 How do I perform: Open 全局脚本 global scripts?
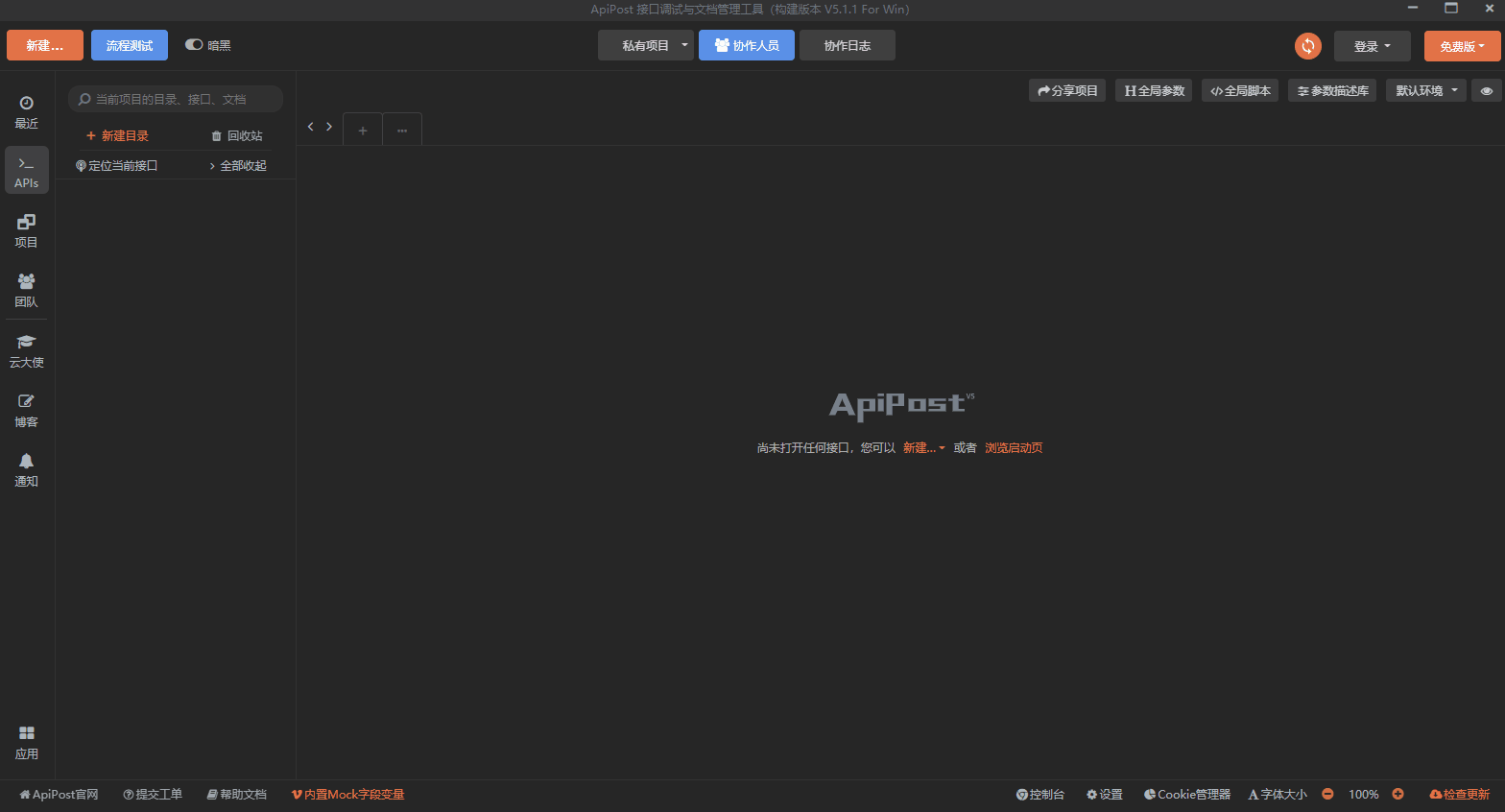(x=1240, y=91)
